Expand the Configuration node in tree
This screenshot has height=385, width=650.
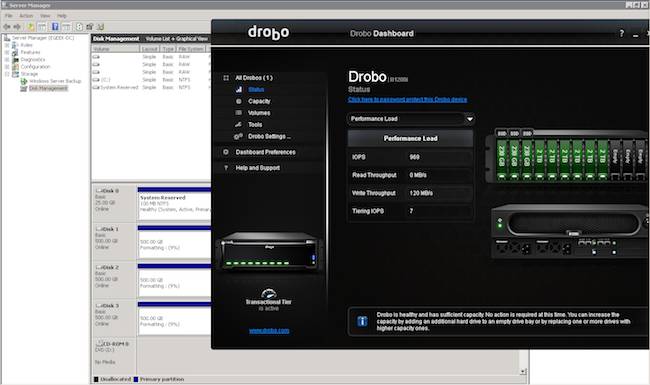pyautogui.click(x=7, y=66)
